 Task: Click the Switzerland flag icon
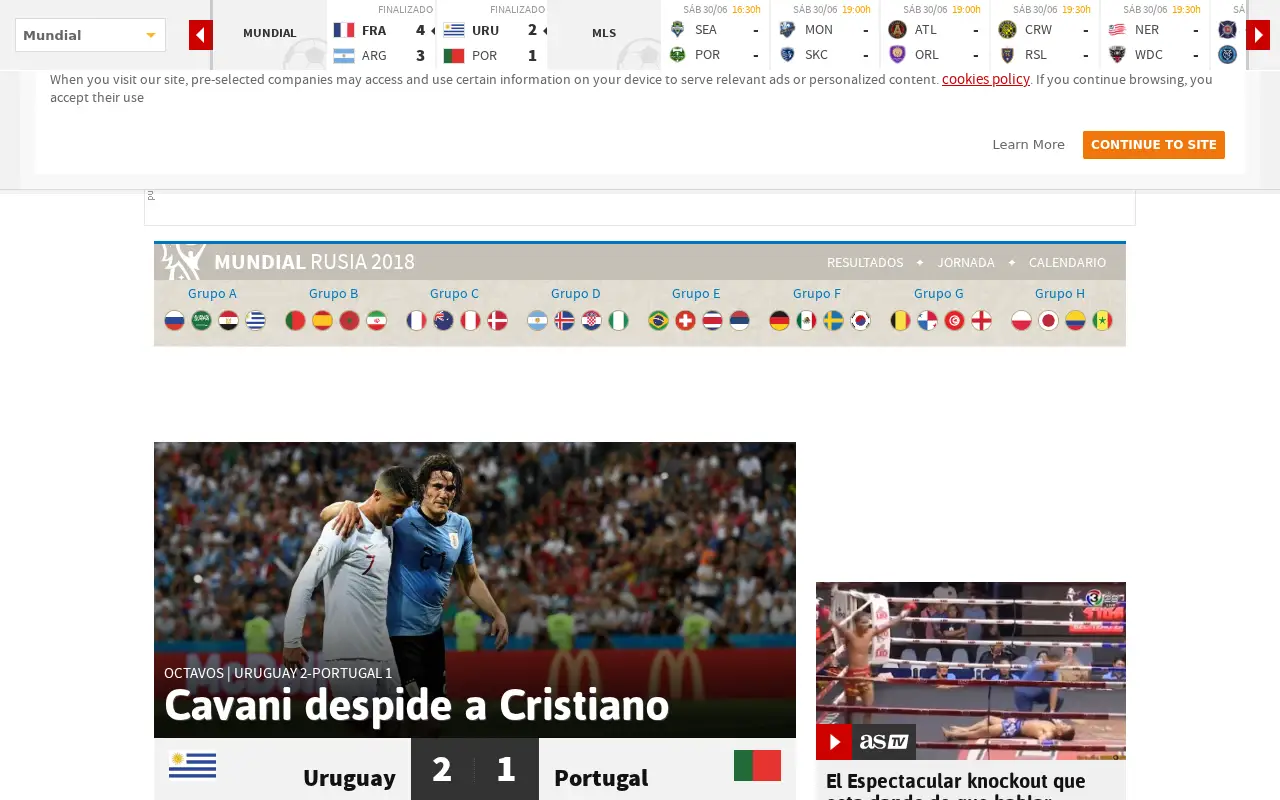click(686, 321)
